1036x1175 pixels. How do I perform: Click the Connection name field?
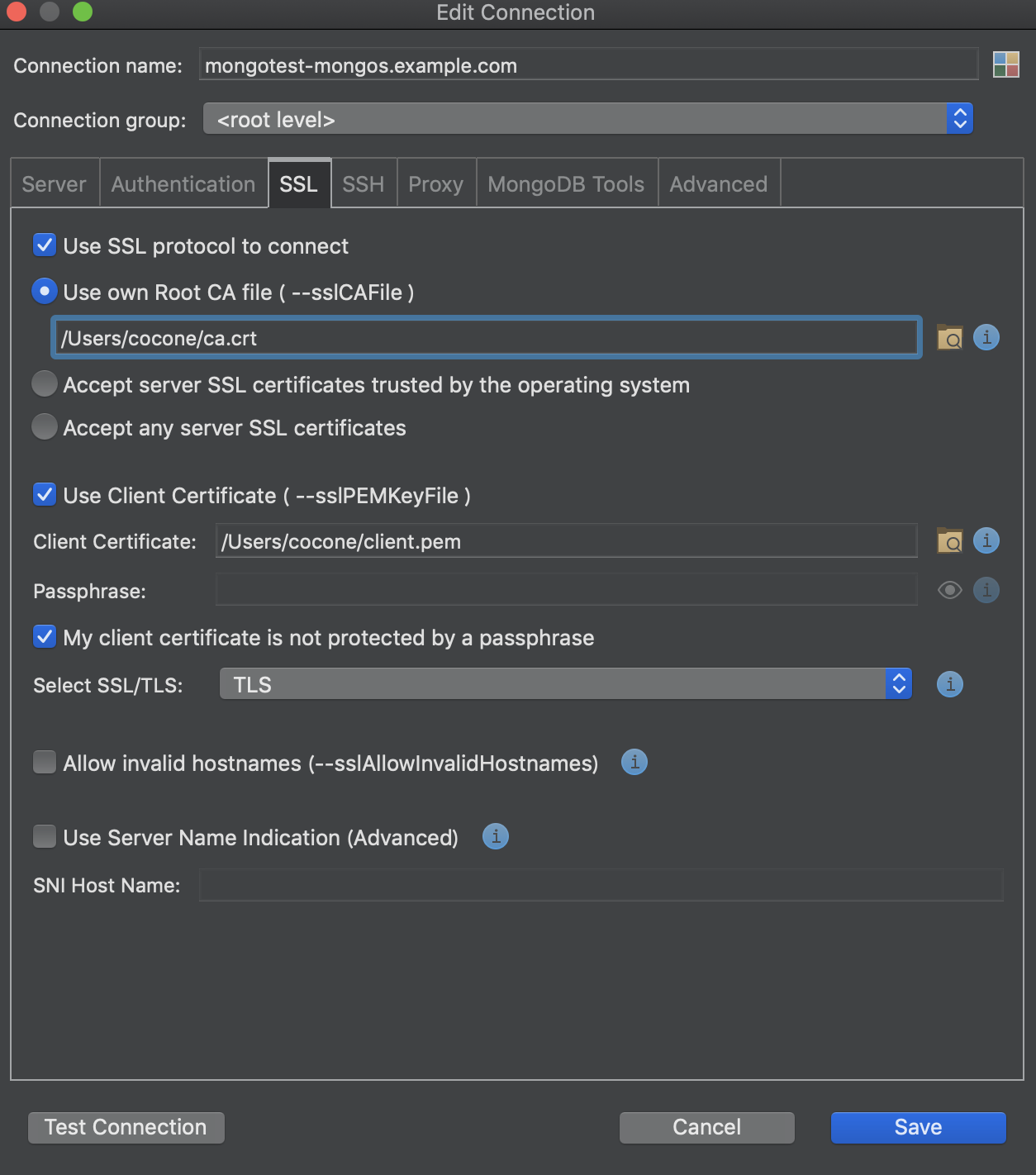pos(589,64)
